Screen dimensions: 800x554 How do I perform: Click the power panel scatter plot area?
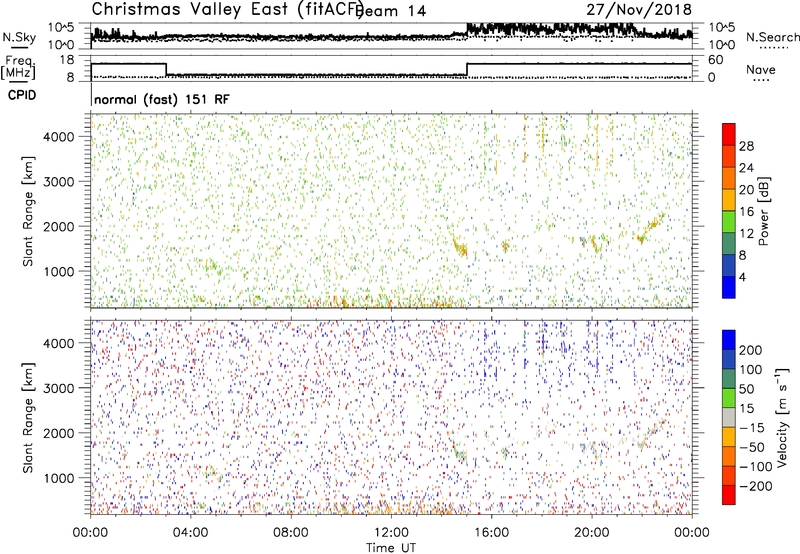coord(391,211)
